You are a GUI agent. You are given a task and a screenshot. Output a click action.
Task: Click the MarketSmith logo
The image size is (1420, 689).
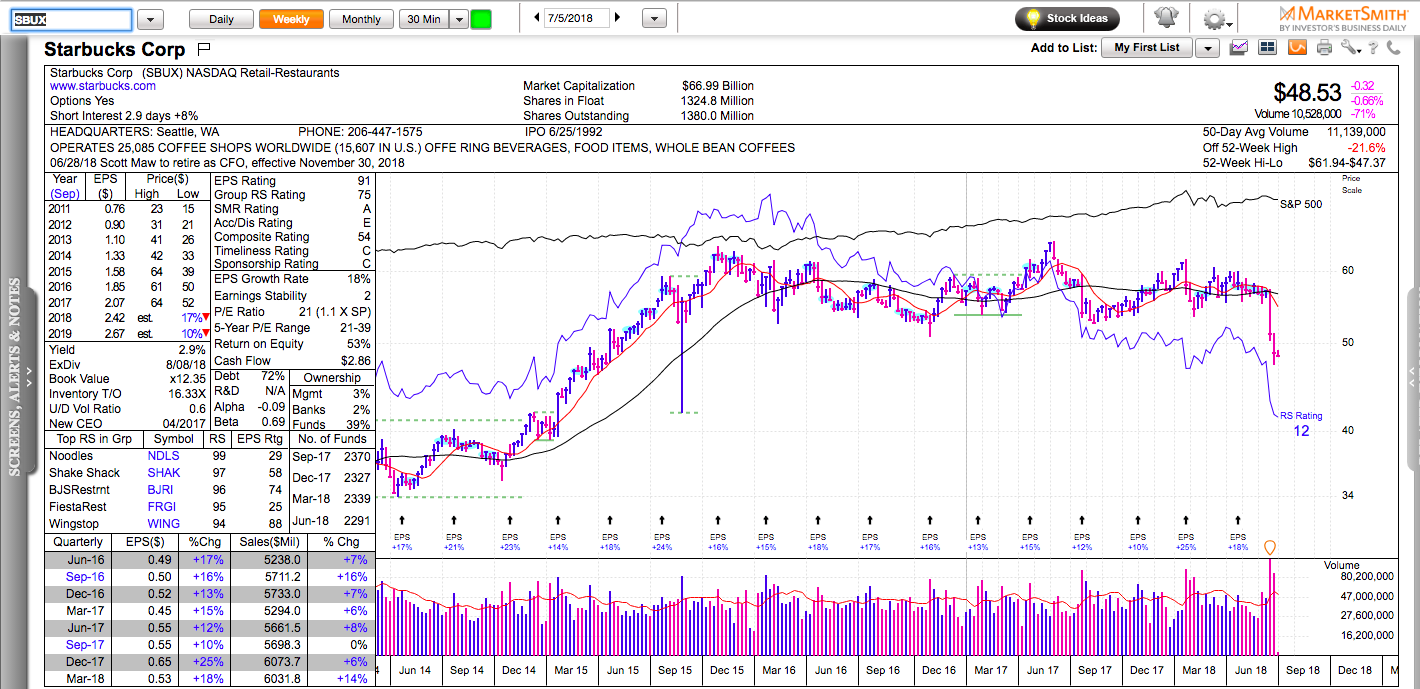click(1343, 18)
